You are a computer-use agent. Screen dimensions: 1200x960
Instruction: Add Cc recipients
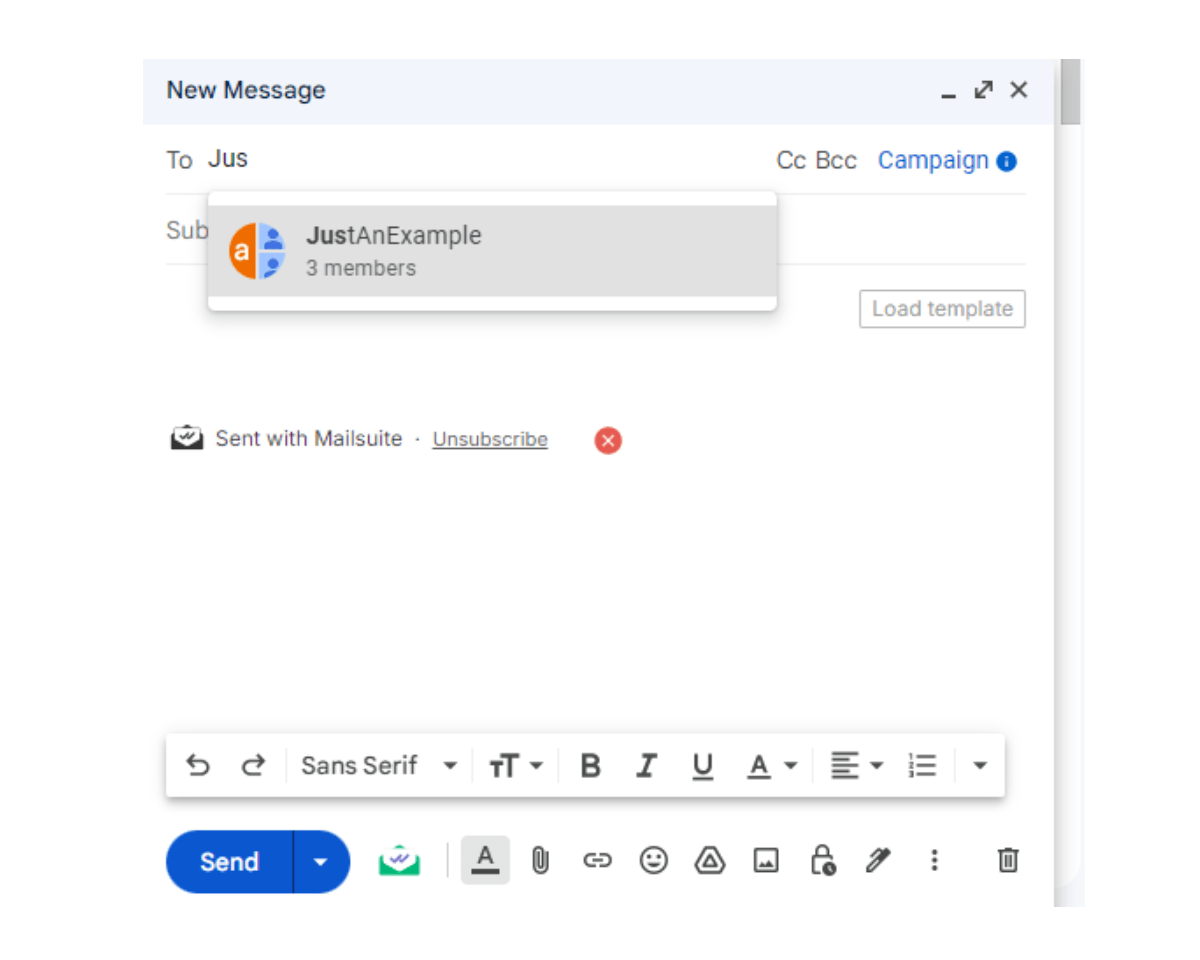coord(791,161)
